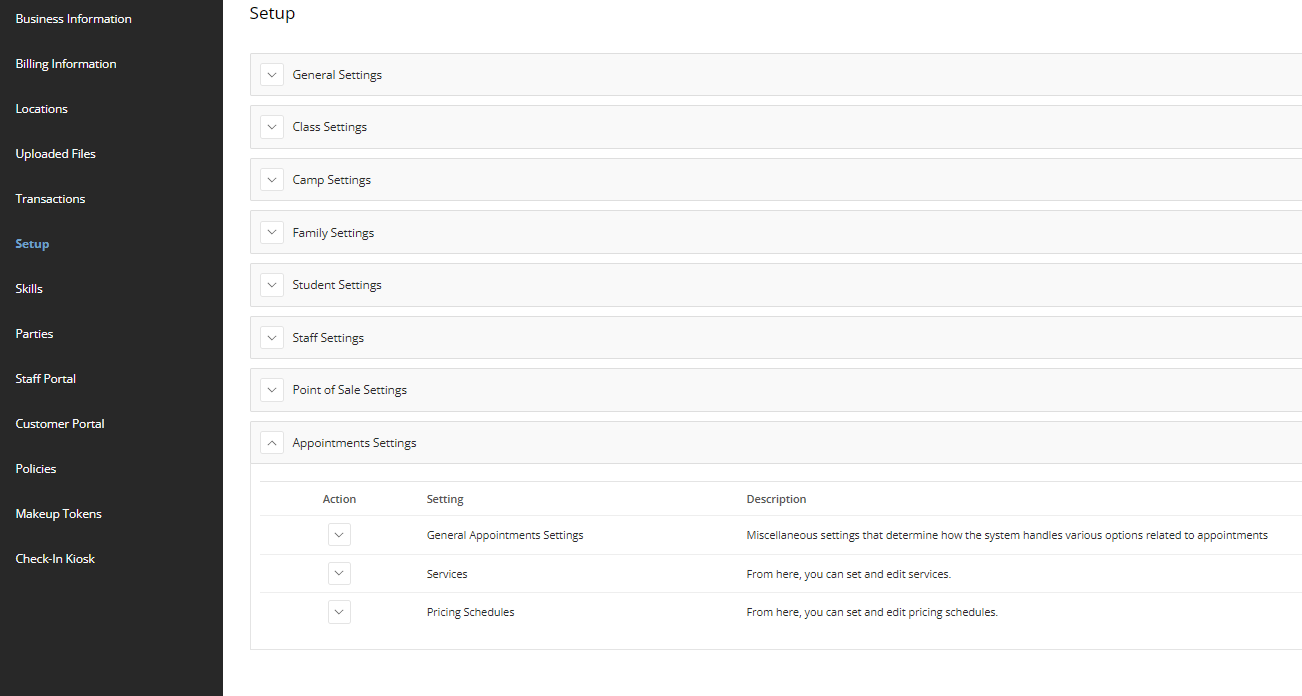Image resolution: width=1302 pixels, height=696 pixels.
Task: Expand the Staff Settings section chevron
Action: 272,338
